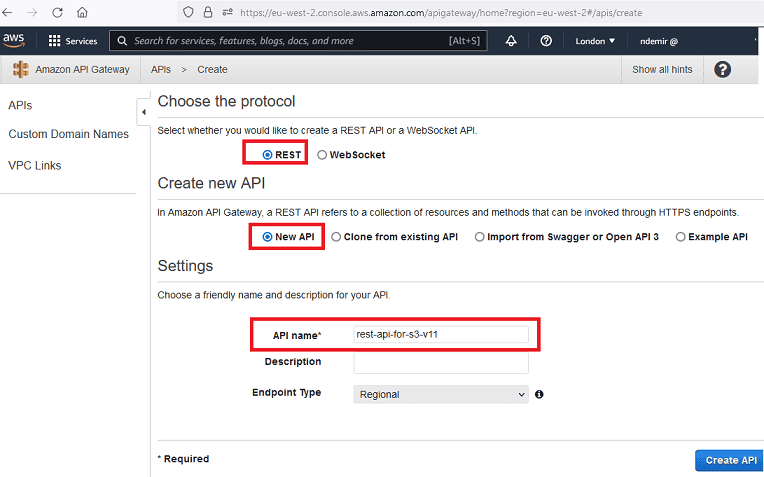Select the WebSocket protocol option
764x477 pixels.
tap(322, 155)
